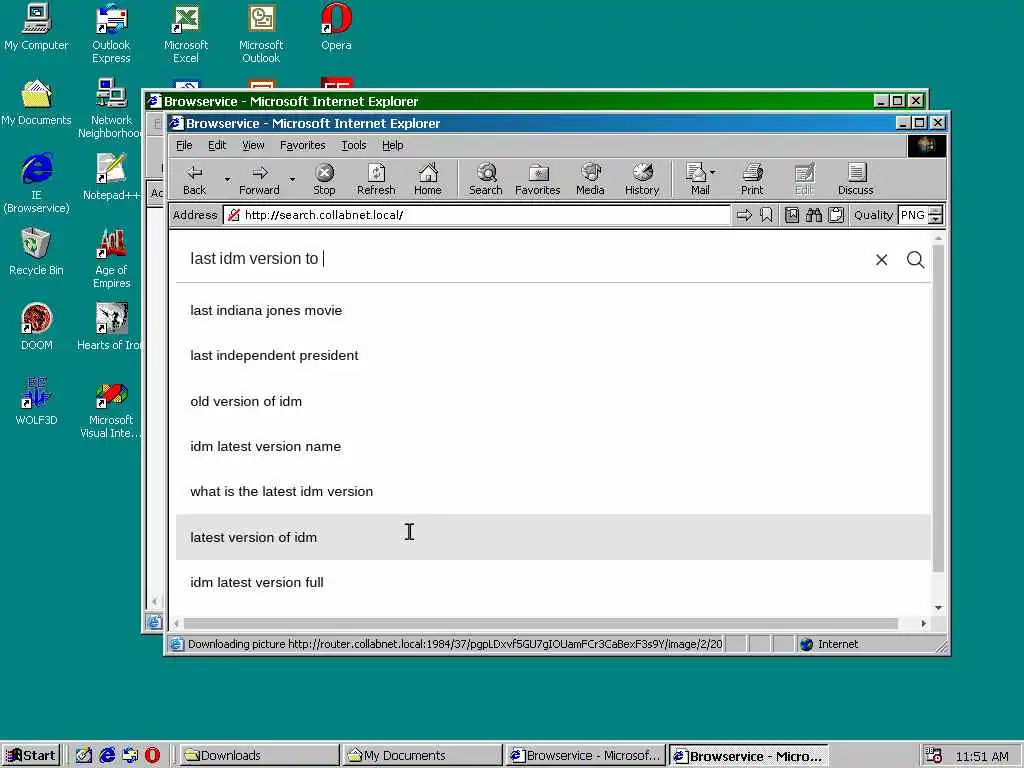Click the bookmark ribbon icon beside the address bar

coord(766,215)
